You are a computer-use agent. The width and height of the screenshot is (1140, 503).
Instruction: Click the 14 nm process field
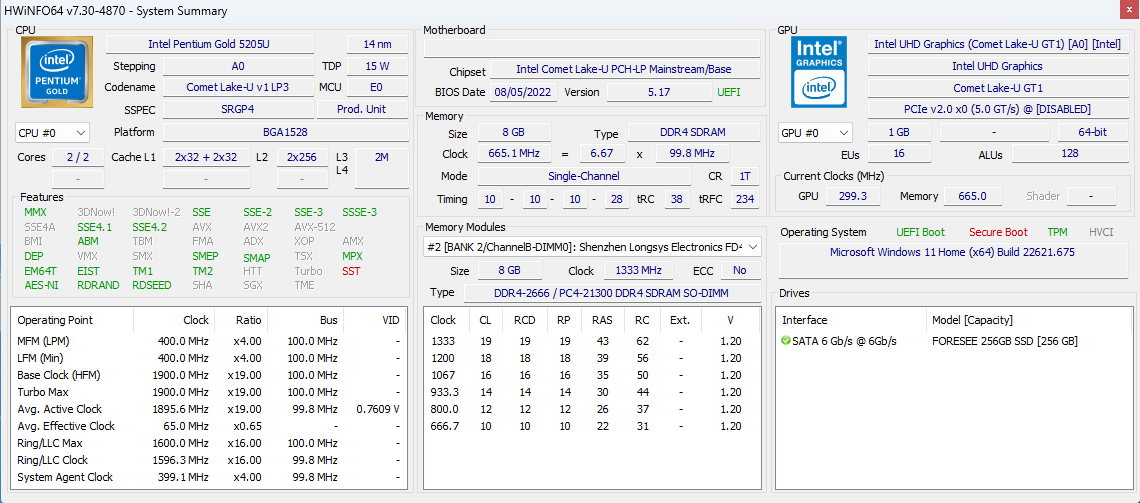[377, 44]
